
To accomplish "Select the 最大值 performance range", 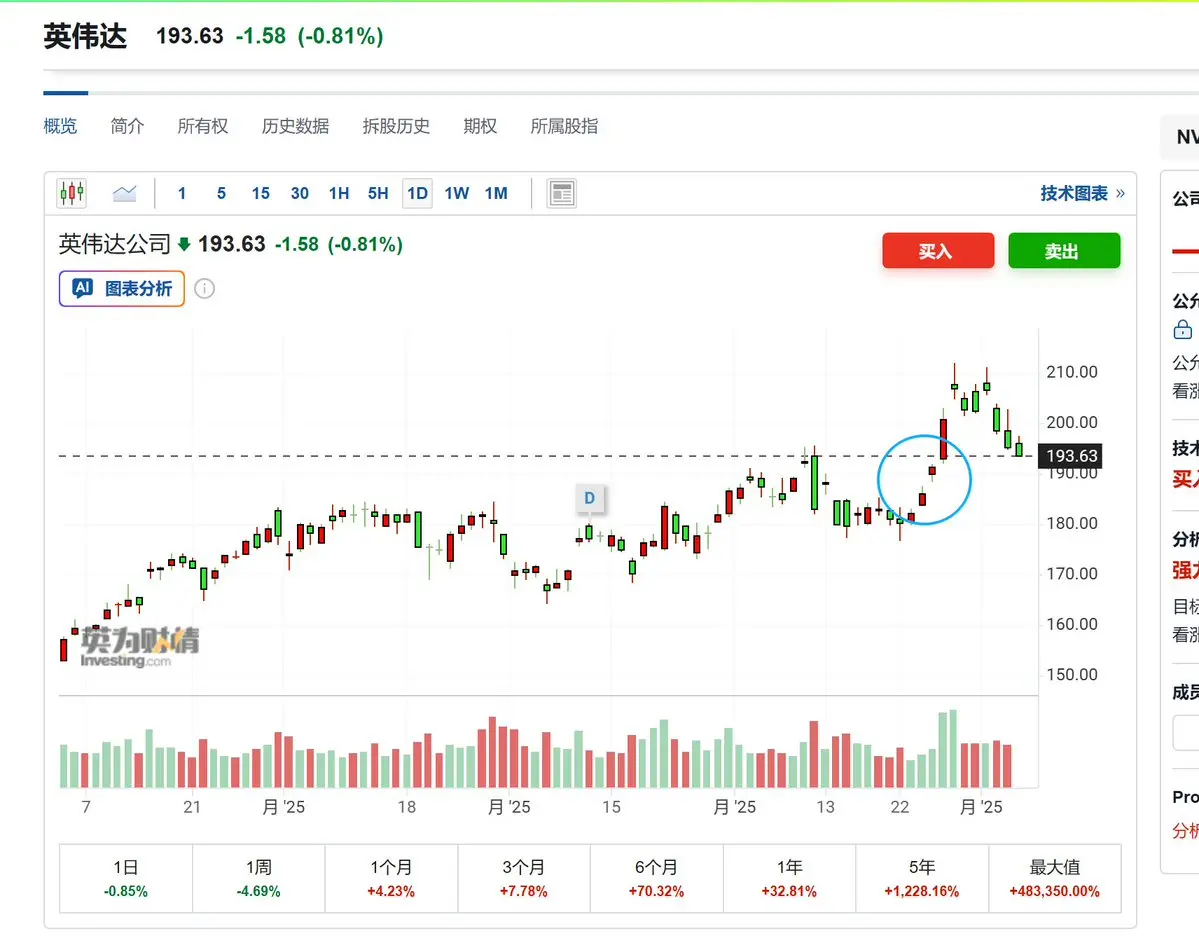I will (x=1054, y=879).
